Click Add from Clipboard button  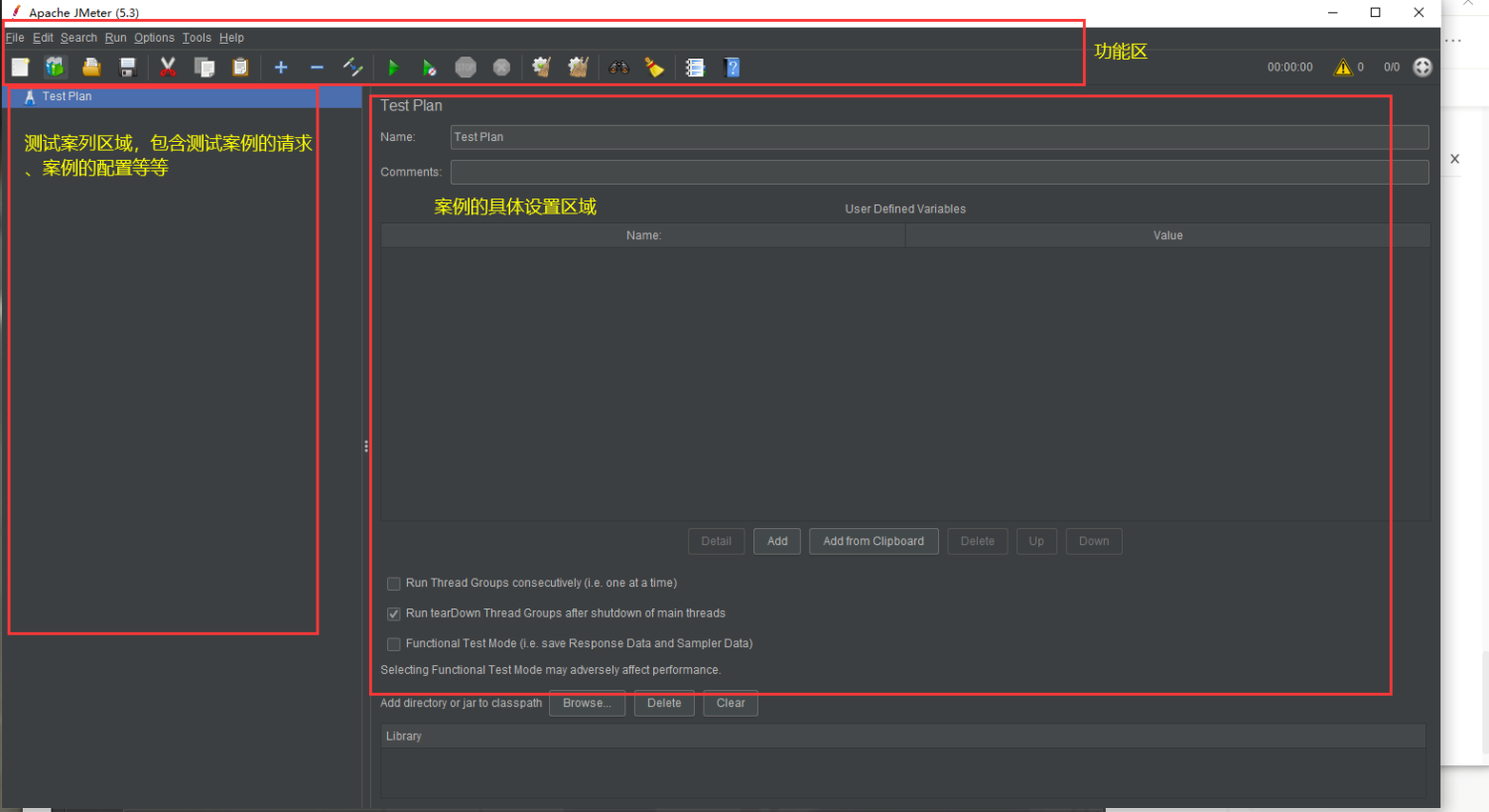click(x=874, y=541)
